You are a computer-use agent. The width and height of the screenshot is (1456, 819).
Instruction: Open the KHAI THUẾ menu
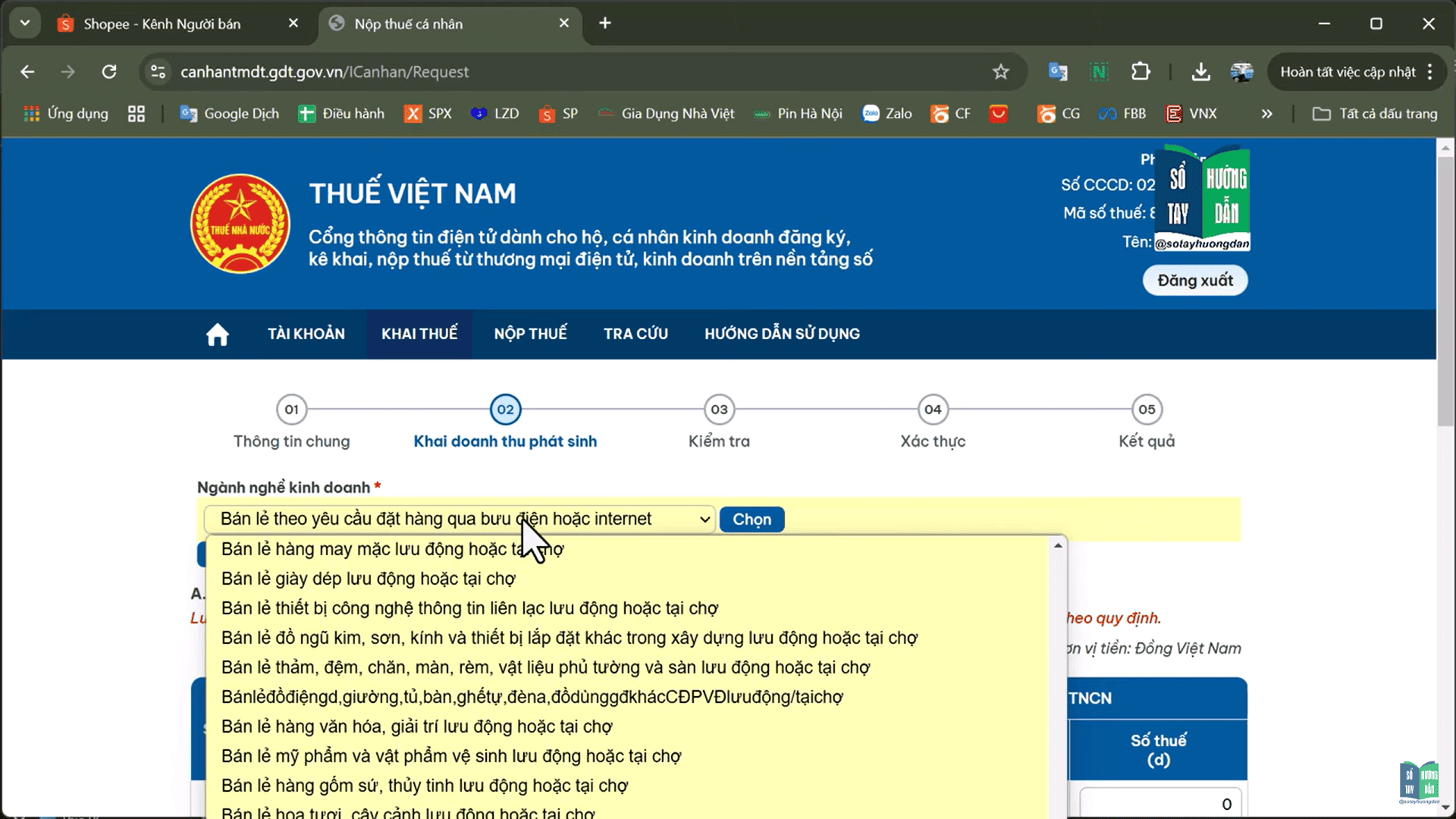pyautogui.click(x=419, y=334)
